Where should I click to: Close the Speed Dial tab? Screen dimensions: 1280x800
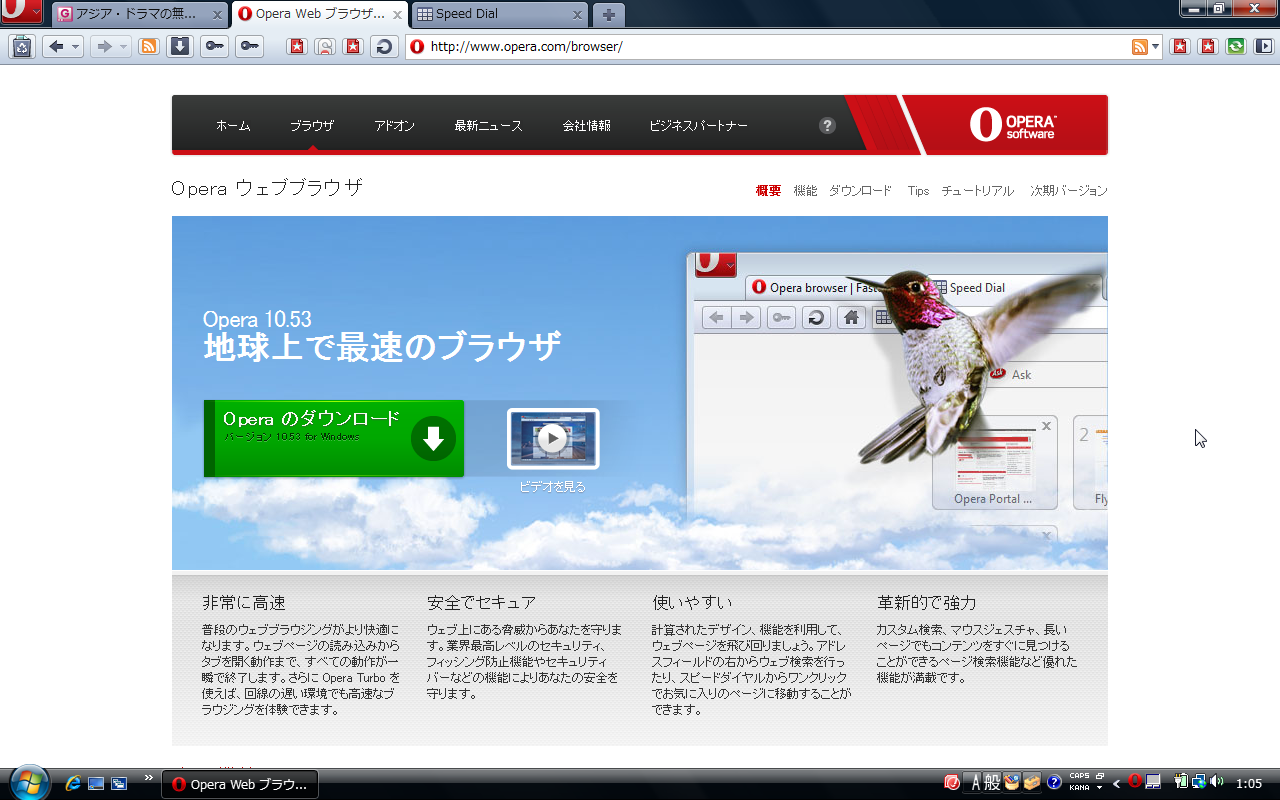click(x=577, y=15)
